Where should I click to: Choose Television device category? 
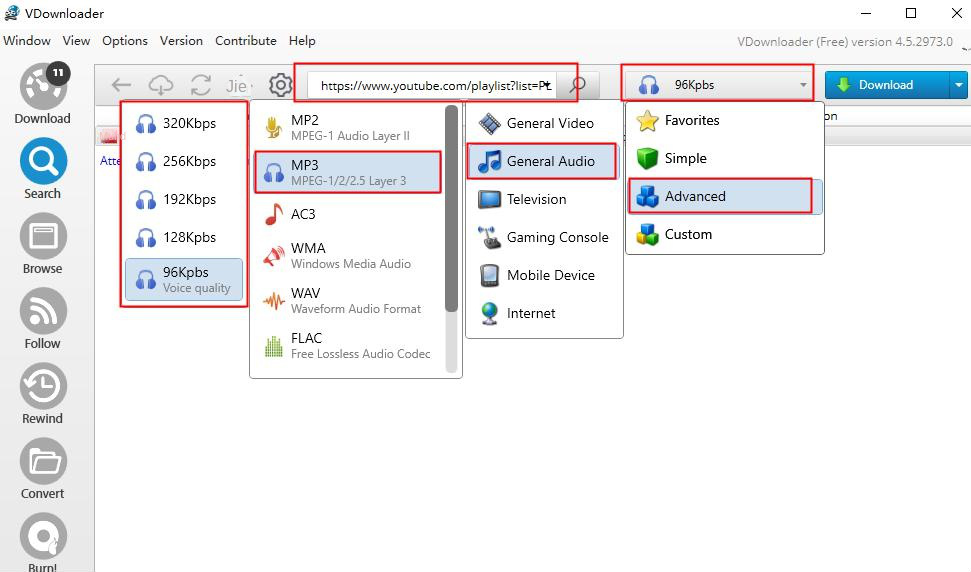tap(544, 199)
